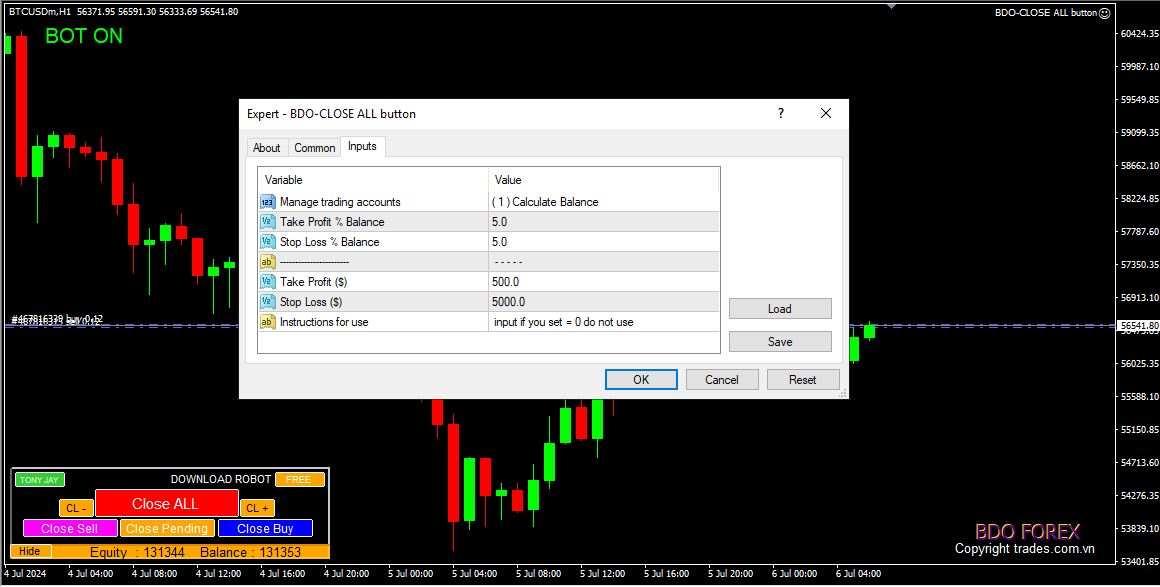This screenshot has width=1160, height=587.
Task: Switch to the About tab
Action: click(x=267, y=148)
